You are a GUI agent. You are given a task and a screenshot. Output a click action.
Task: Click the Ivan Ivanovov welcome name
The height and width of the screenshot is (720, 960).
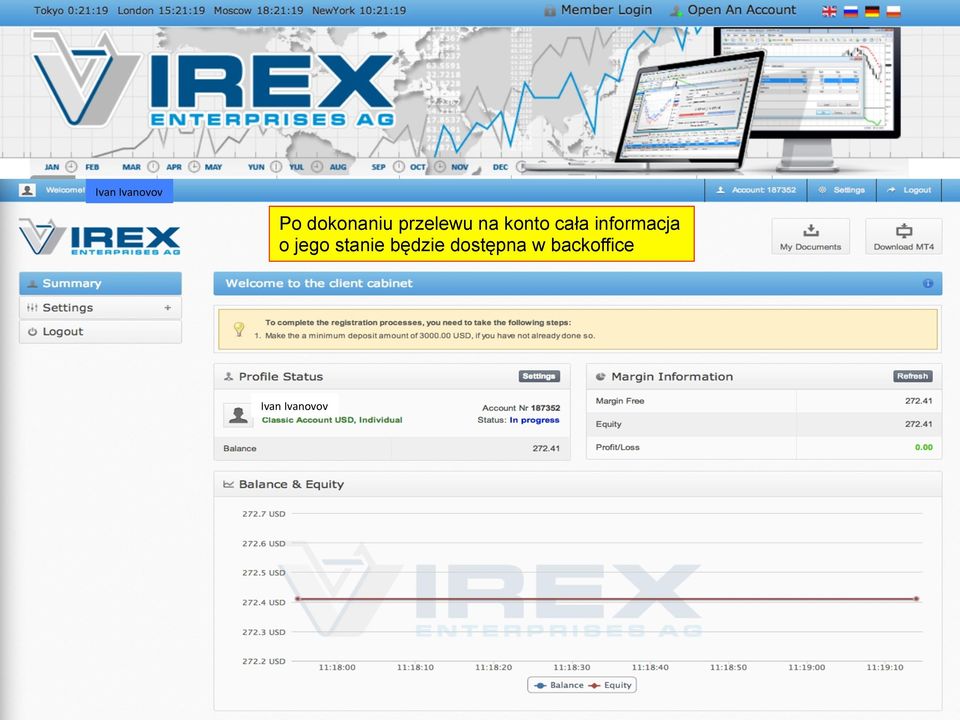[x=129, y=192]
